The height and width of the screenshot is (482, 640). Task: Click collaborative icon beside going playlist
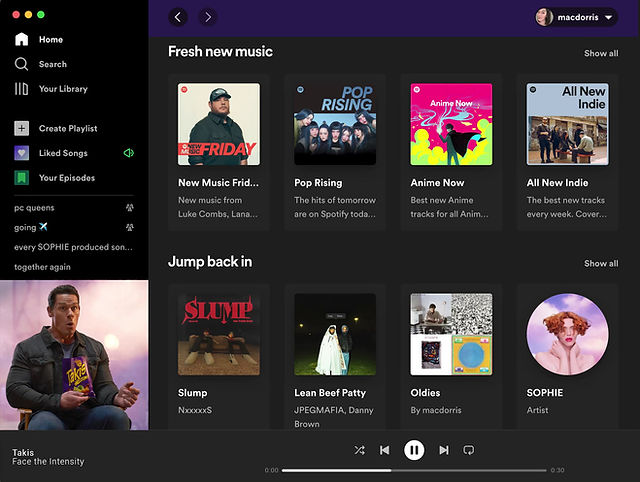[x=130, y=227]
